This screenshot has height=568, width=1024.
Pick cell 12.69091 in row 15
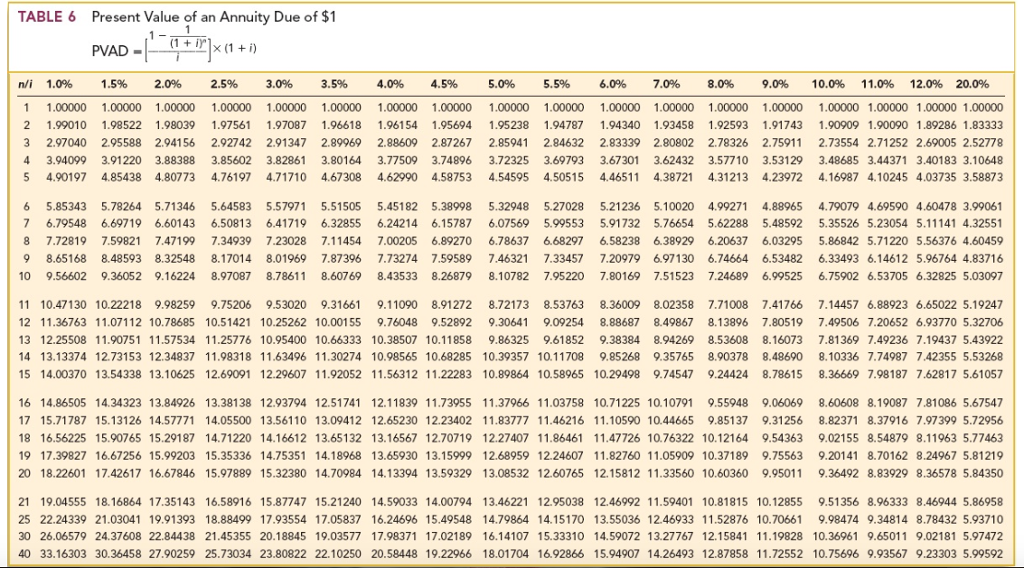(x=229, y=375)
